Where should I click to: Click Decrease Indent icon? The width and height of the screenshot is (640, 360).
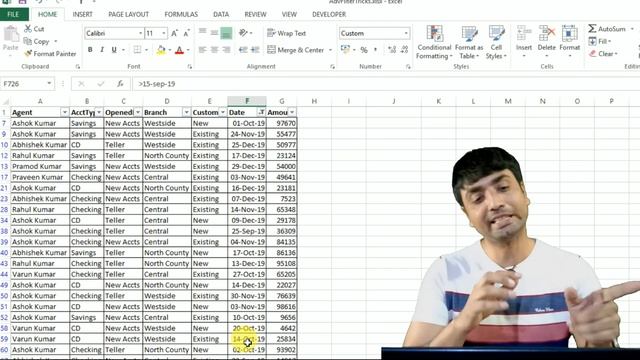[x=244, y=50]
